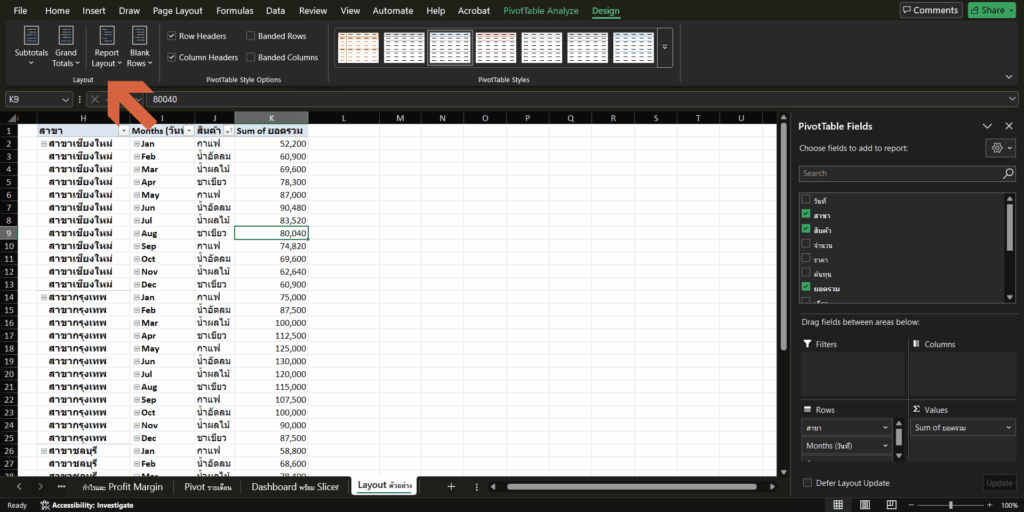1024x512 pixels.
Task: Check the ต้นทุน field checkbox
Action: pyautogui.click(x=806, y=273)
